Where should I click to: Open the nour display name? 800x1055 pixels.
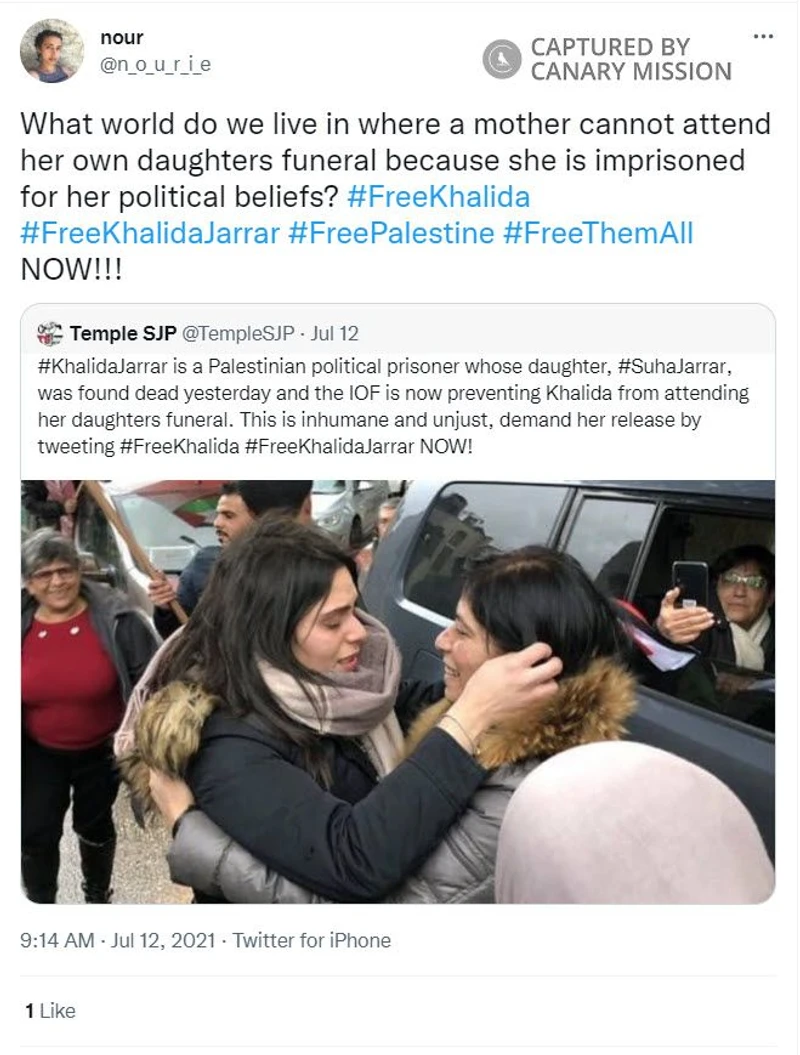122,38
